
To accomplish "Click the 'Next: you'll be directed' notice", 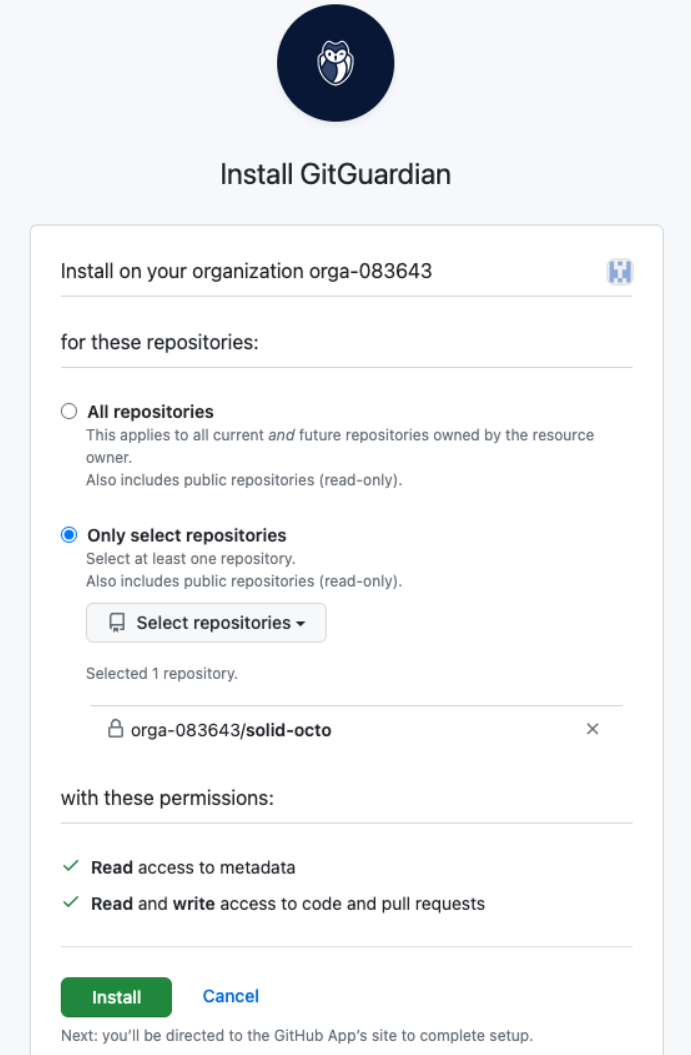I will pos(297,1035).
